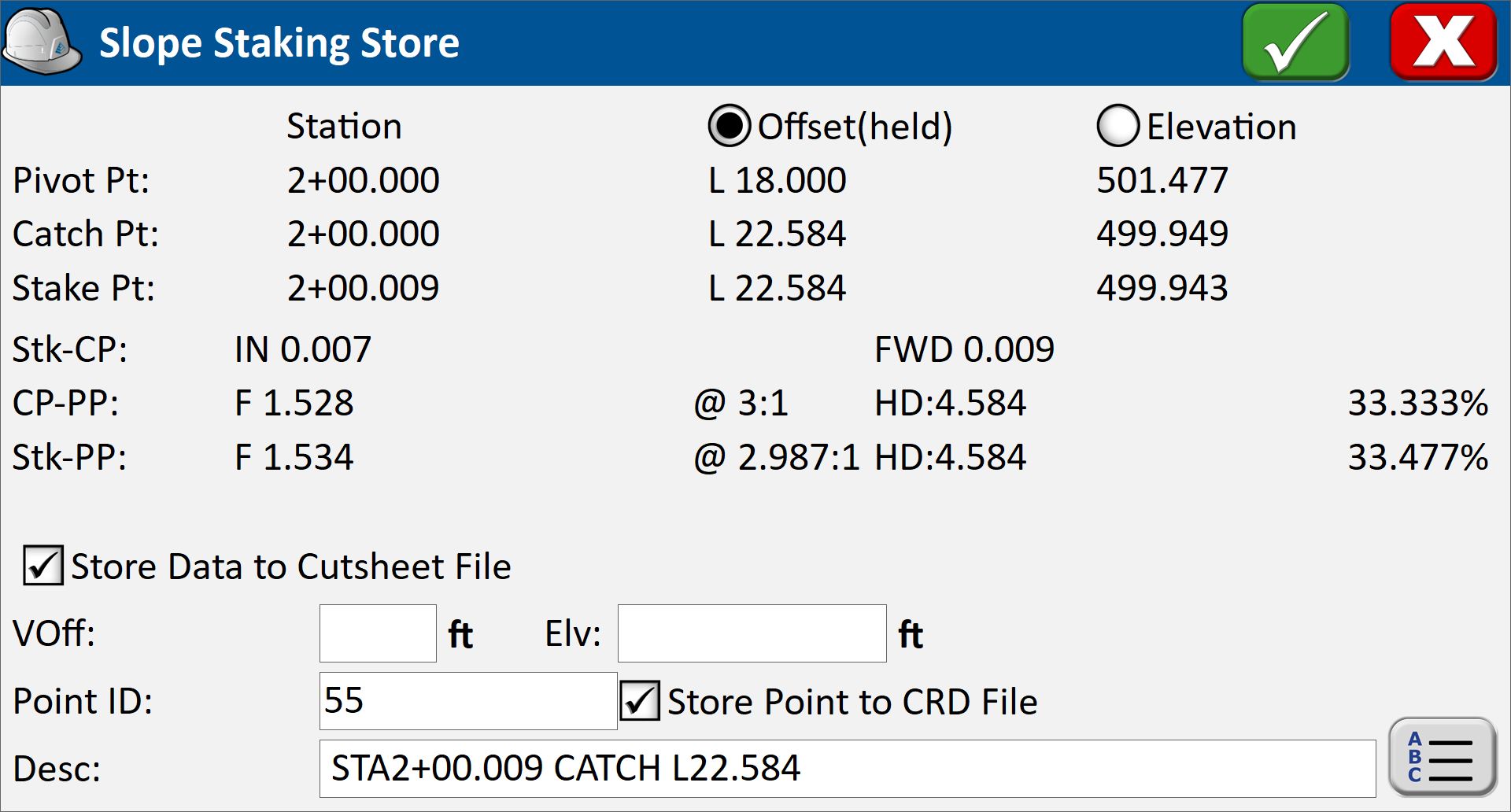Click the 33.333% slope value

(1418, 403)
